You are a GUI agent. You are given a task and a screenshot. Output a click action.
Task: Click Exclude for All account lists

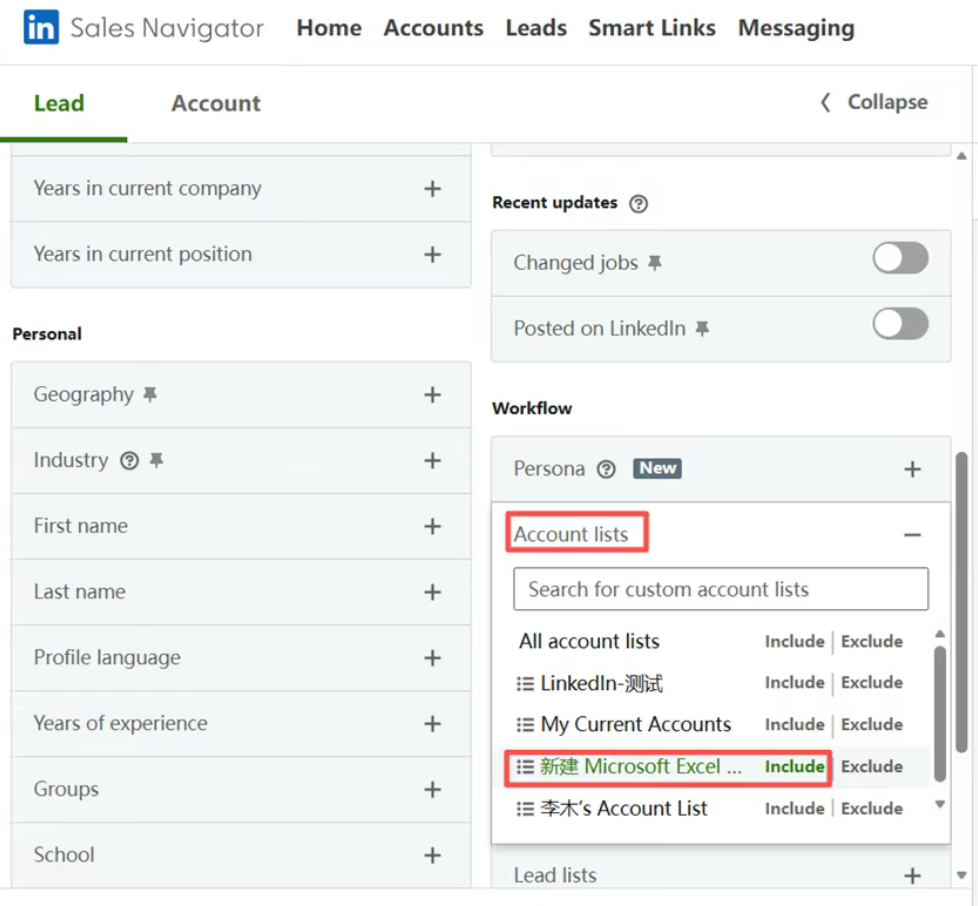871,642
